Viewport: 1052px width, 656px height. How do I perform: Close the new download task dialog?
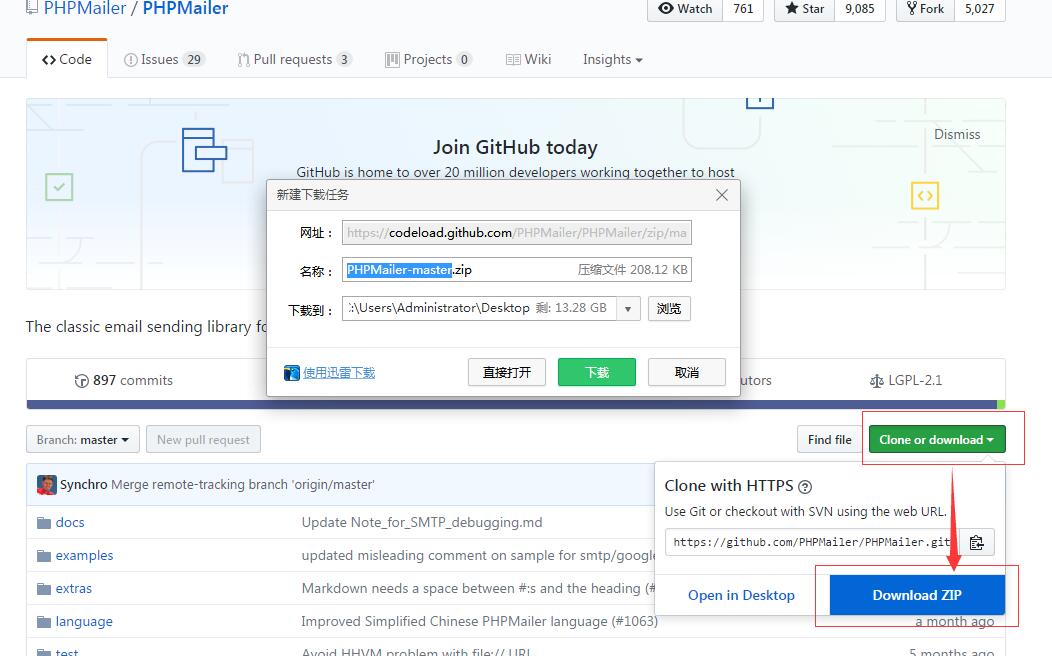(x=721, y=195)
